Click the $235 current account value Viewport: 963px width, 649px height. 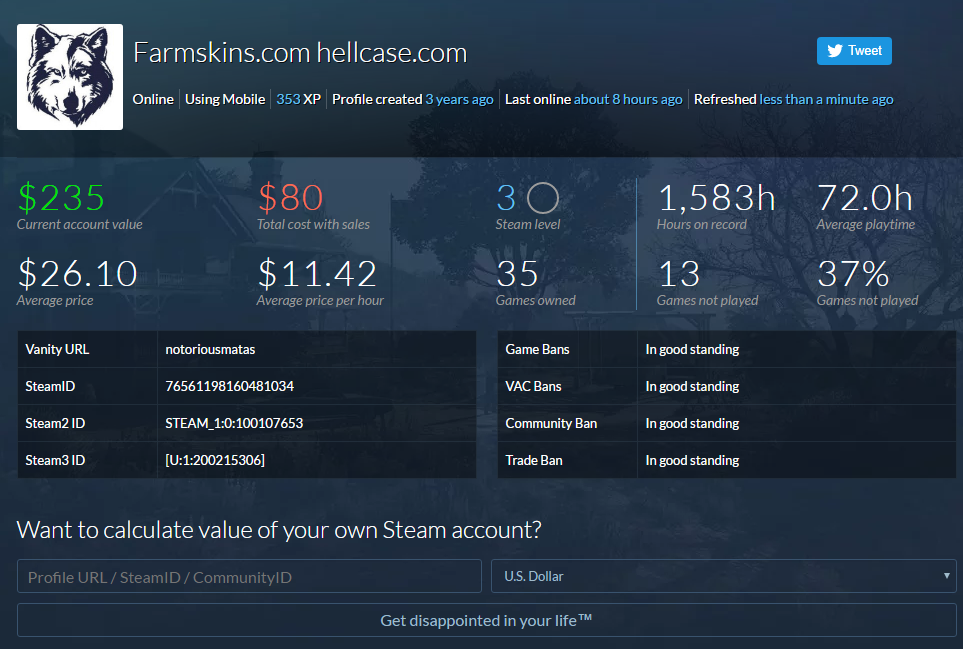click(61, 198)
